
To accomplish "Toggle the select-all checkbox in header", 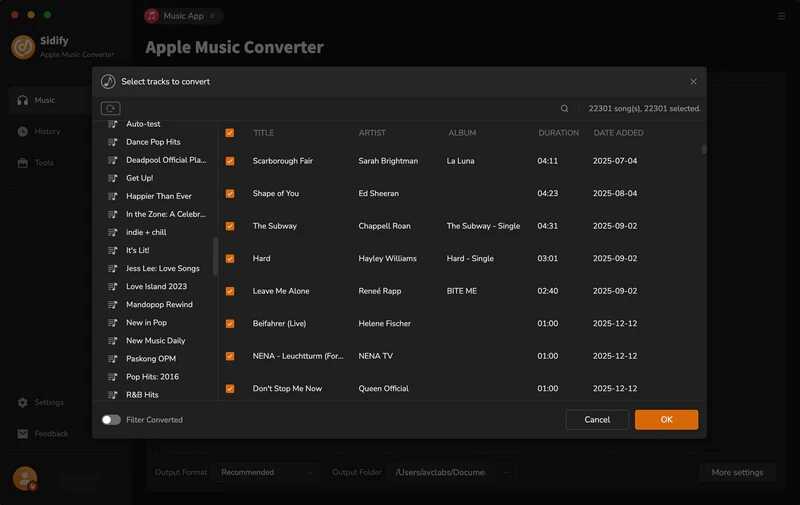I will (x=230, y=133).
